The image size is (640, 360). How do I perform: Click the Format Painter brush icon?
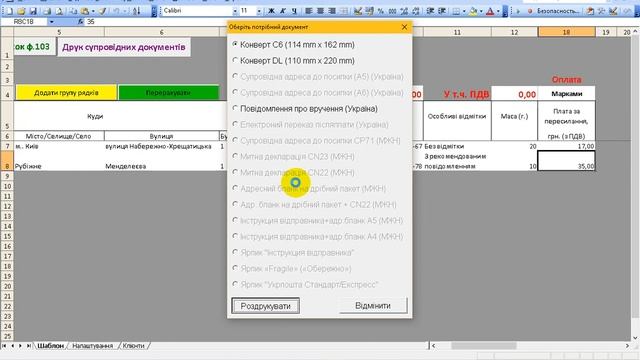pyautogui.click(x=102, y=11)
